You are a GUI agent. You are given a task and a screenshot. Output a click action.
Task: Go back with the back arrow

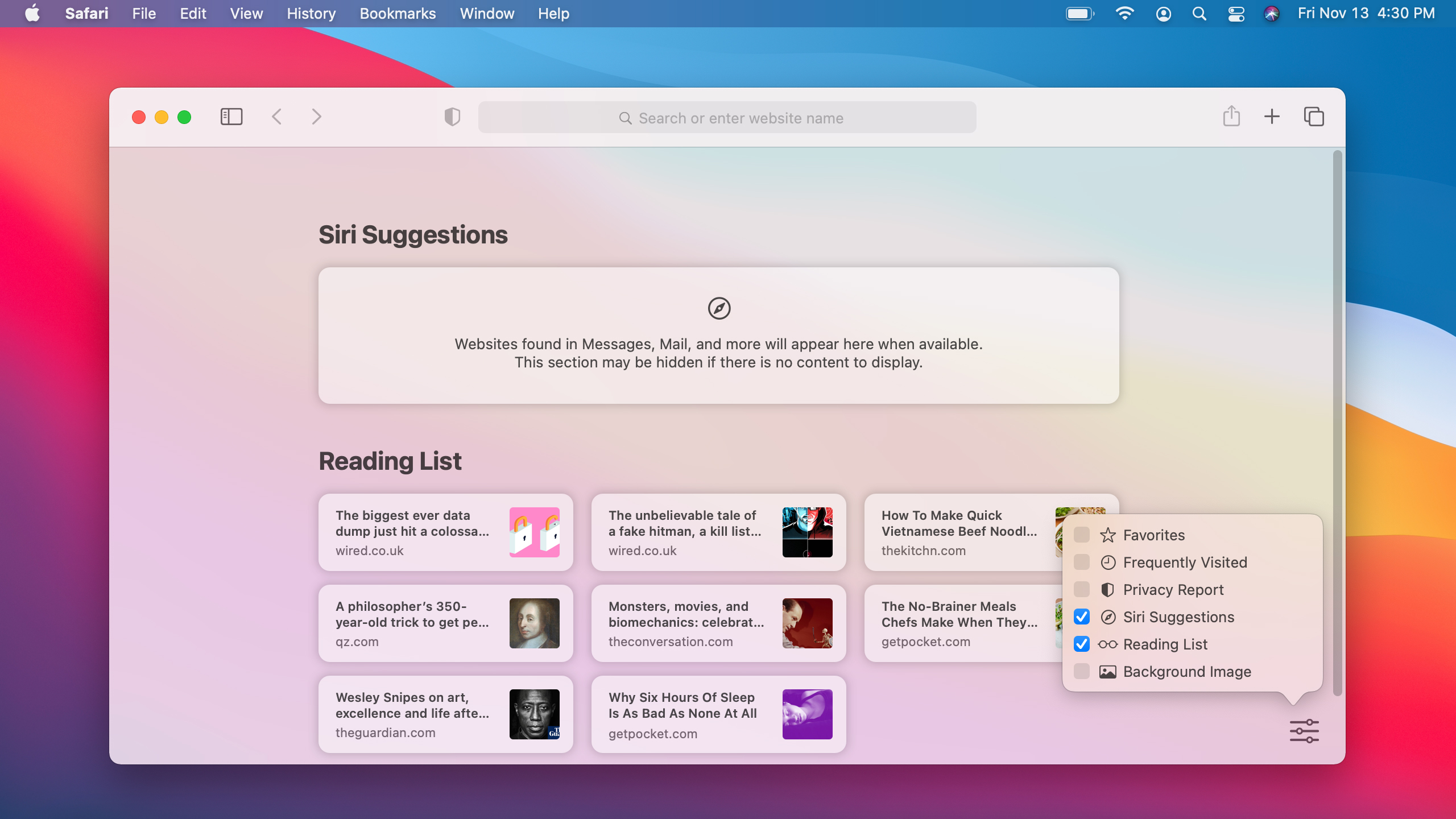point(277,117)
